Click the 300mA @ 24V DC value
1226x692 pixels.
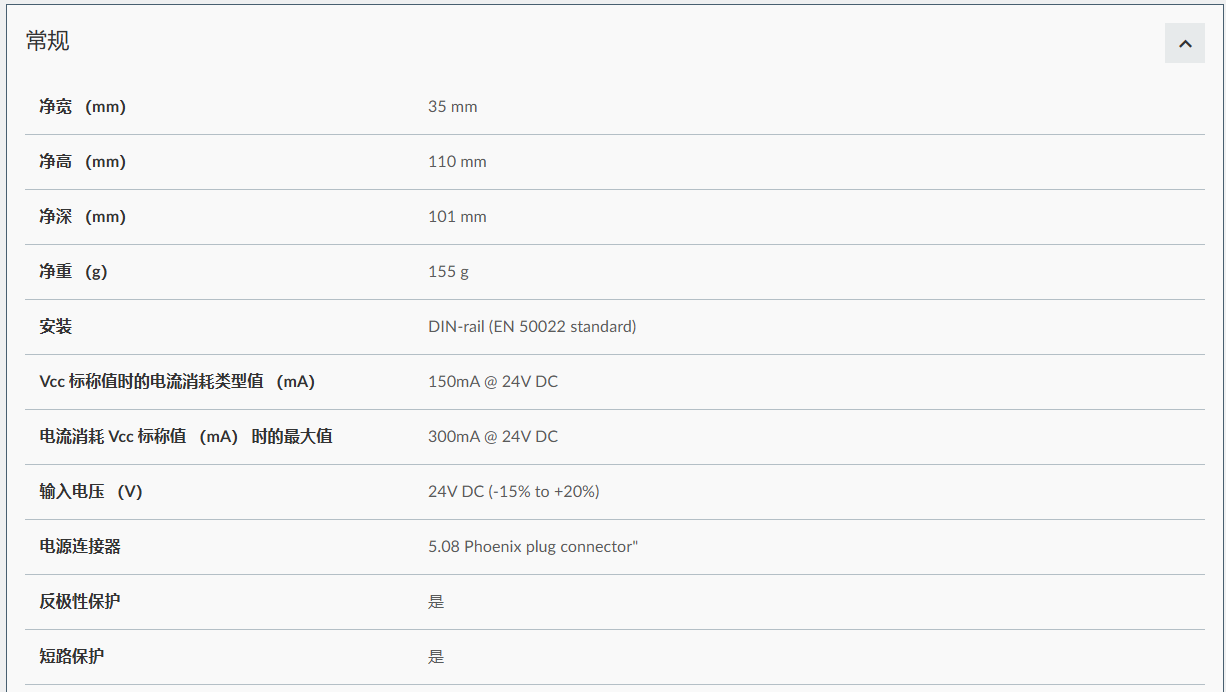(x=493, y=437)
